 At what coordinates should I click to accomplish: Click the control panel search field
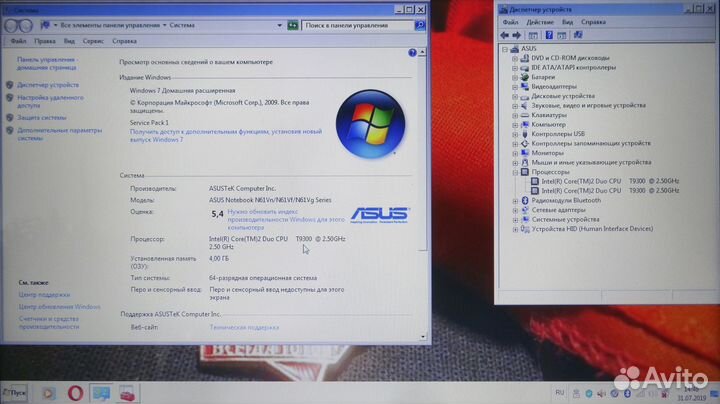(x=357, y=25)
